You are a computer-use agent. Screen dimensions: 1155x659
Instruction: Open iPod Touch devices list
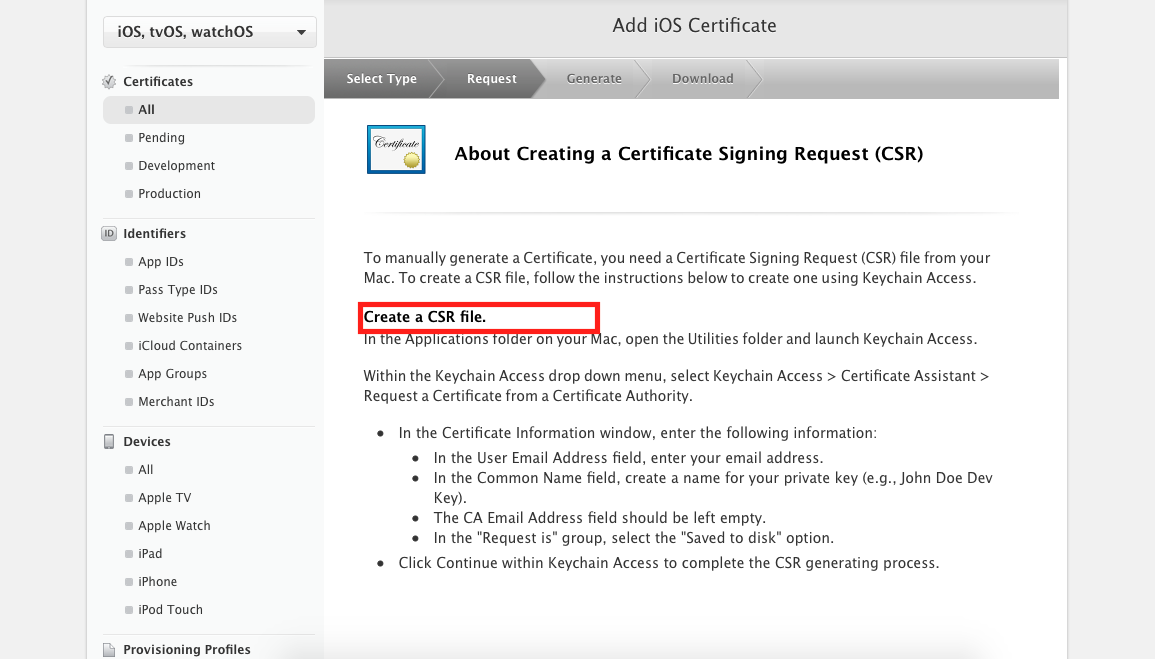(170, 610)
